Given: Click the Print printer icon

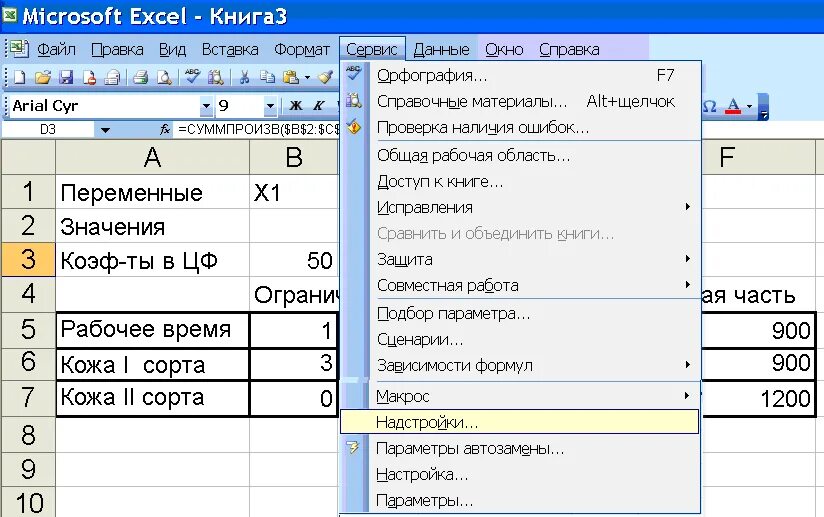Looking at the screenshot, I should tap(140, 77).
